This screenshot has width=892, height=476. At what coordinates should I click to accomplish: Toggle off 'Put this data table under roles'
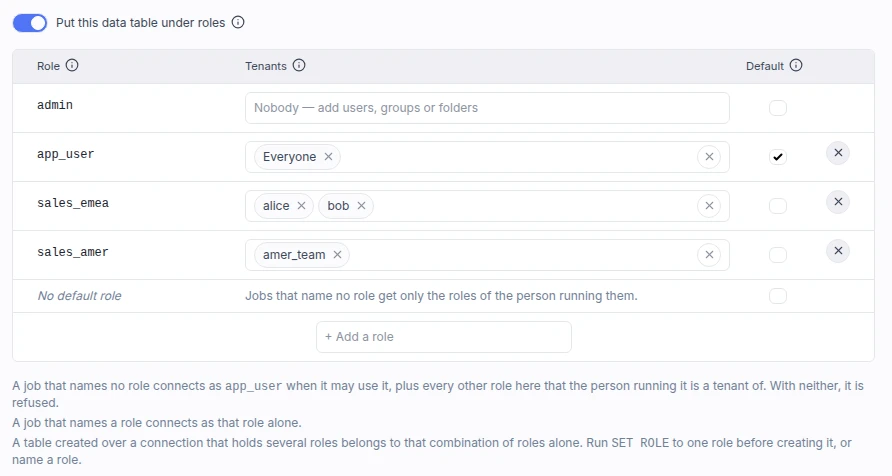[30, 23]
